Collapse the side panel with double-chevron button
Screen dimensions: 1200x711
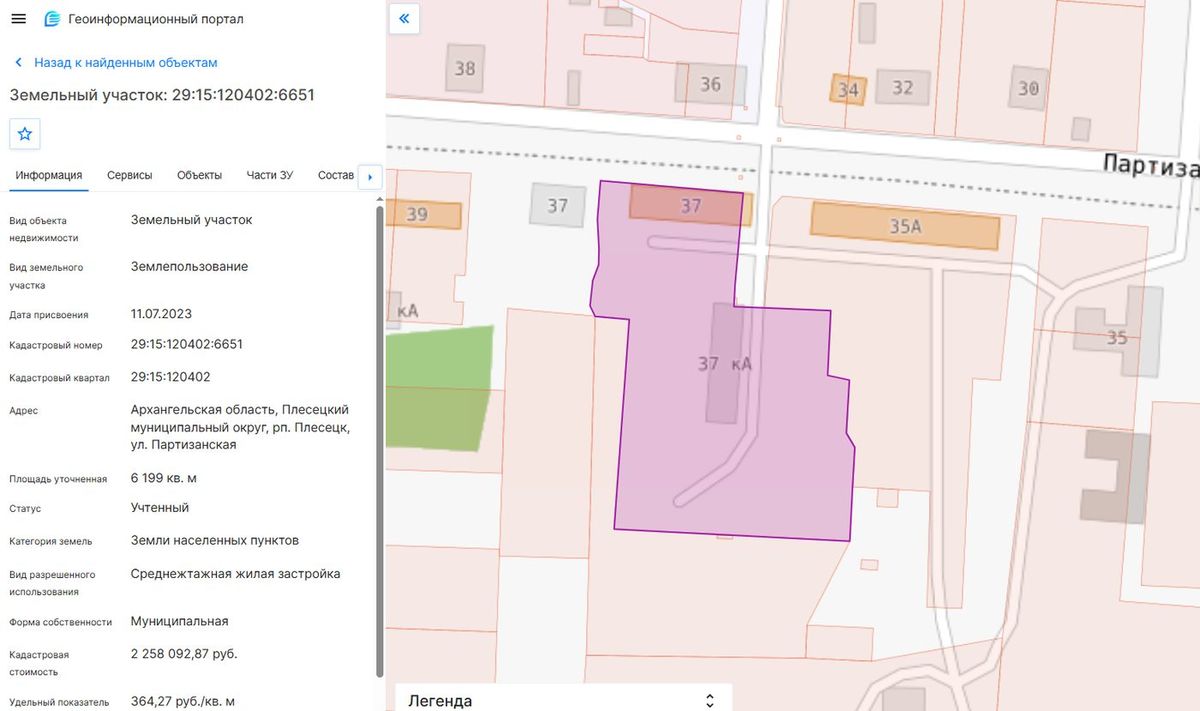404,18
